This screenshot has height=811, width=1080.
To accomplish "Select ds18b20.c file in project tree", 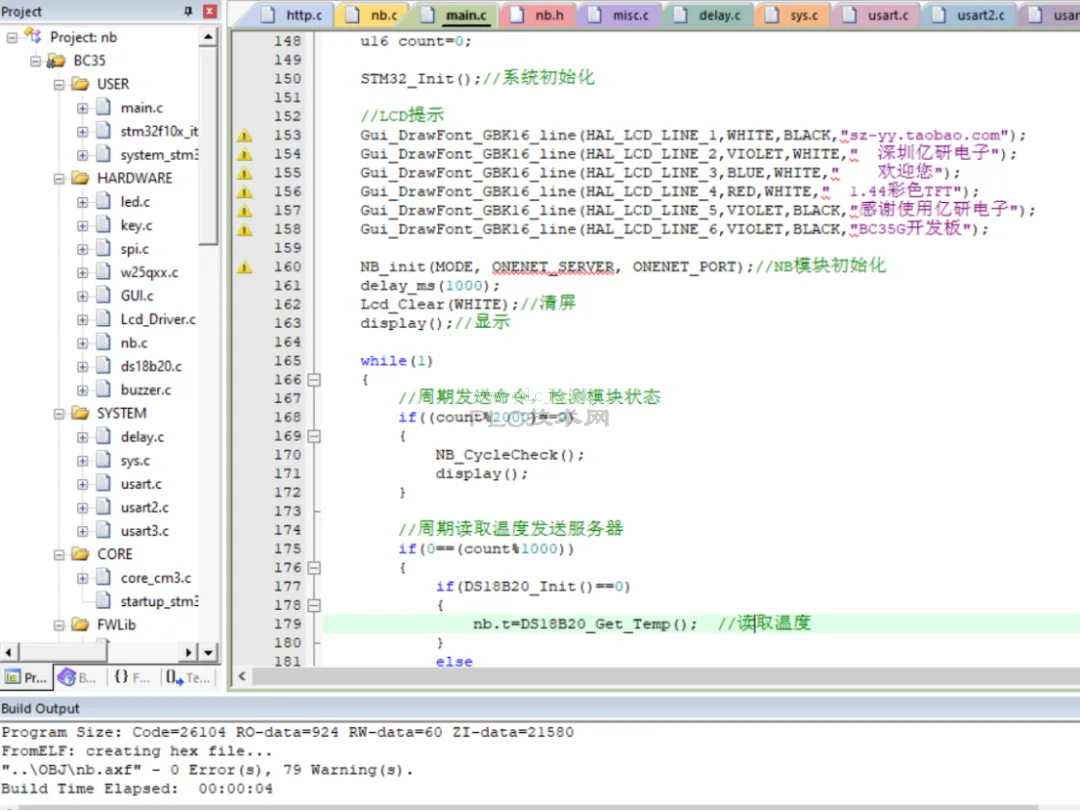I will (151, 366).
